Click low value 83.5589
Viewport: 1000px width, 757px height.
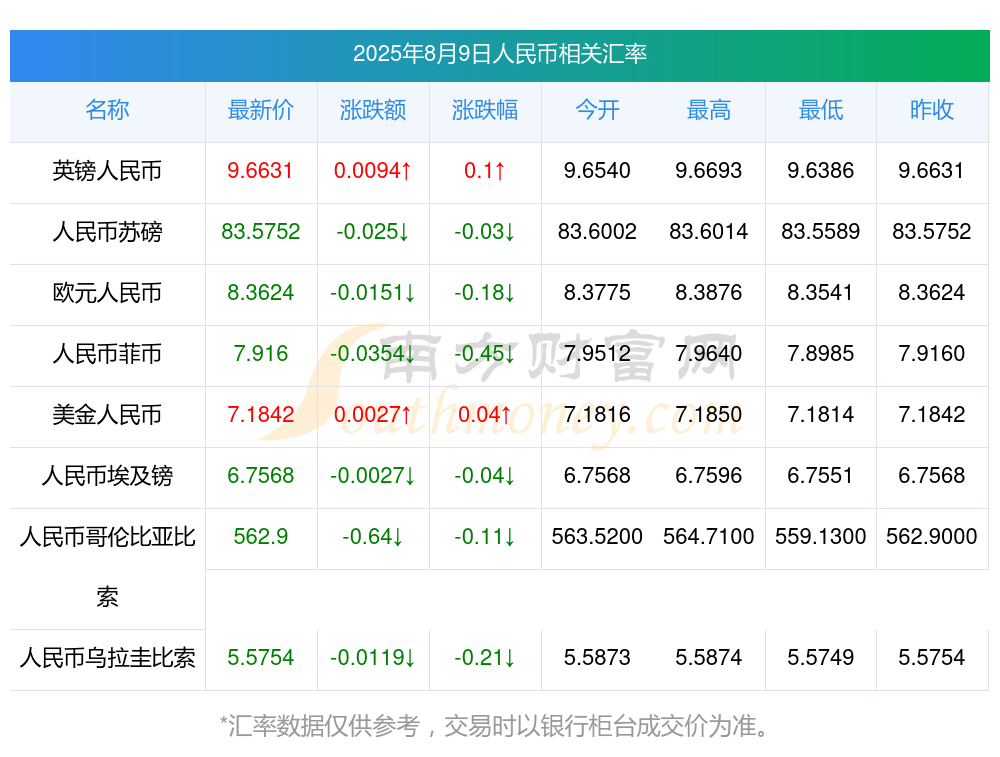click(x=821, y=232)
